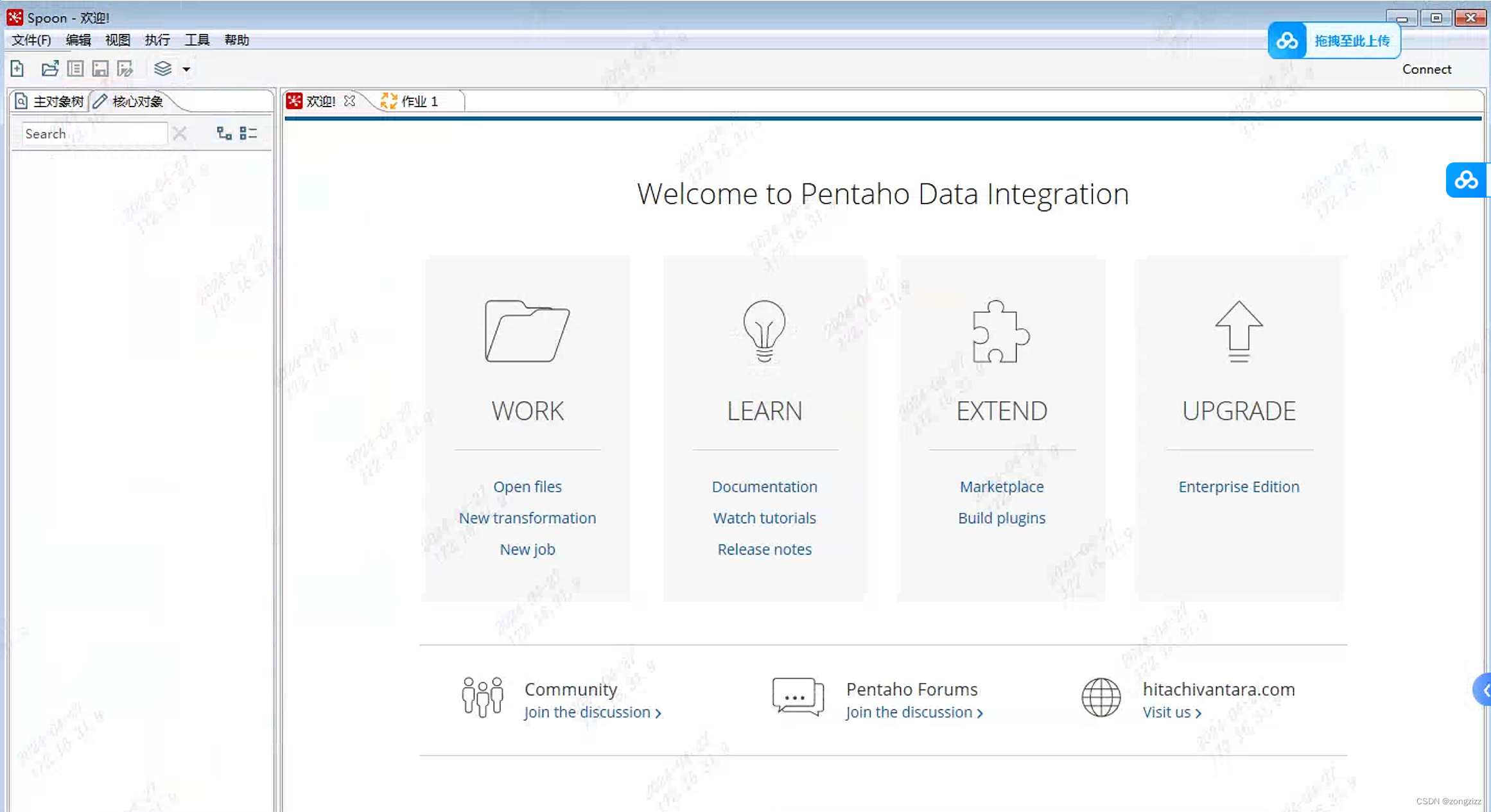Click the New Job icon
The width and height of the screenshot is (1491, 812).
point(528,549)
